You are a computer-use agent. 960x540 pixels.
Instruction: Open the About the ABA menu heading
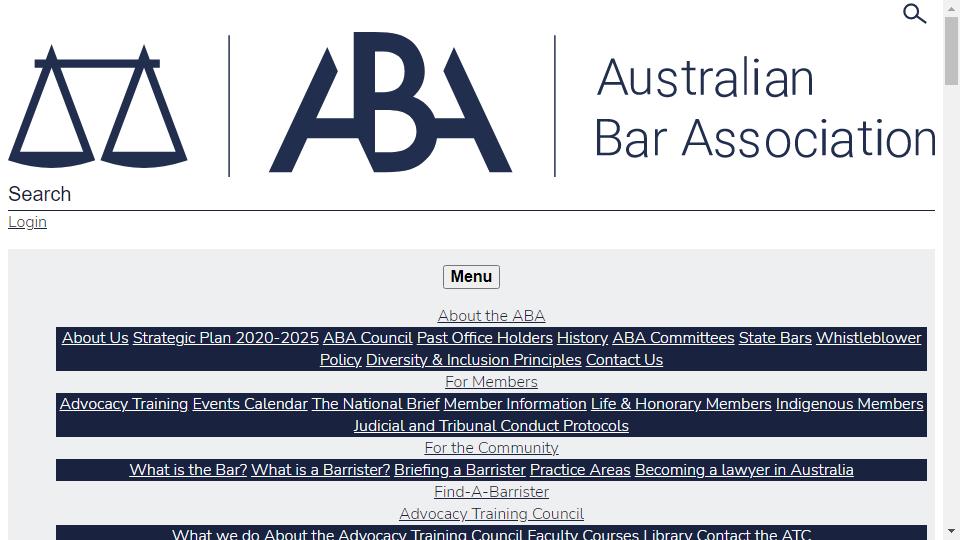tap(491, 316)
